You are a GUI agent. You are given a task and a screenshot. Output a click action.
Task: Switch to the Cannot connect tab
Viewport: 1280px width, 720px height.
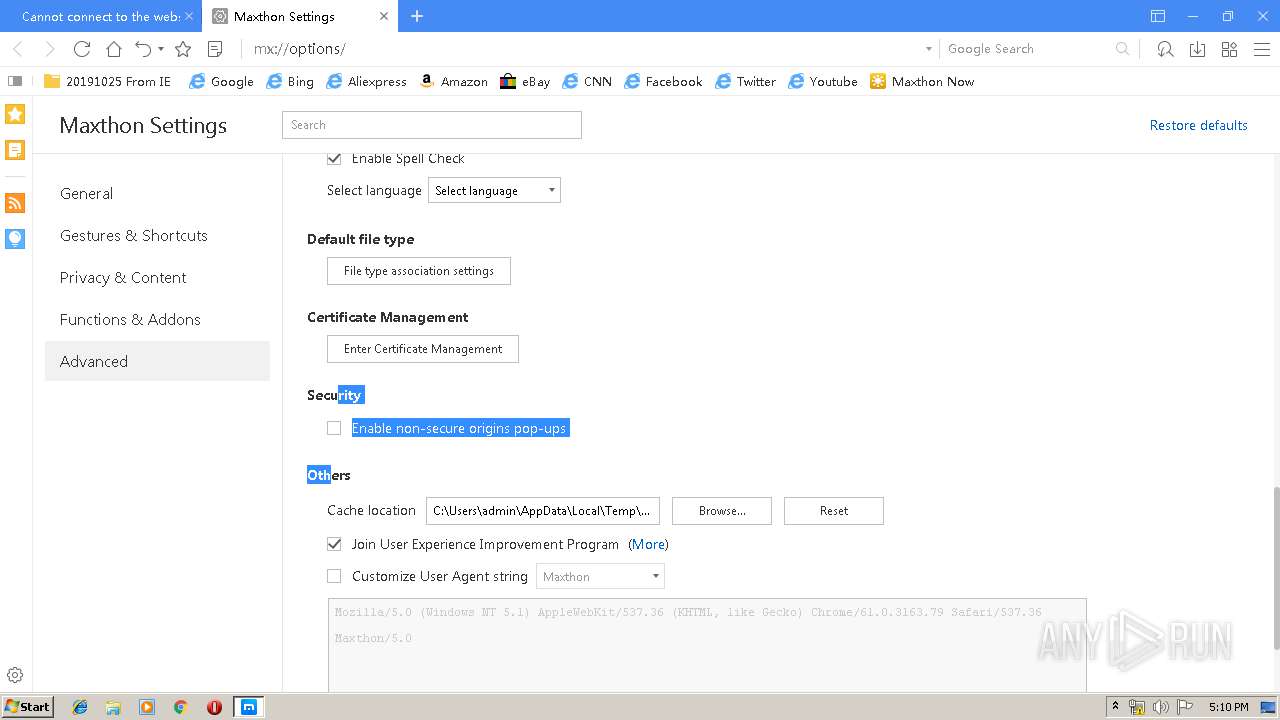(x=100, y=16)
